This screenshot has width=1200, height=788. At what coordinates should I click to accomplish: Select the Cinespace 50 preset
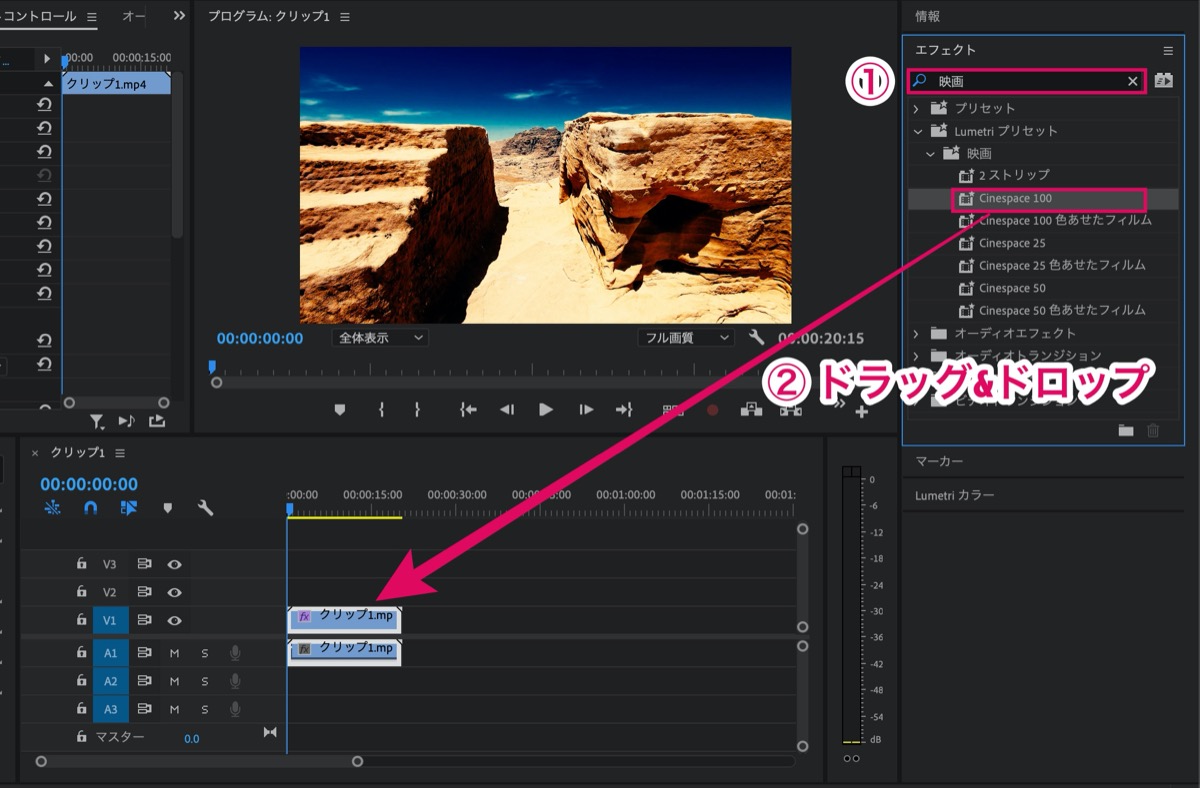click(x=1012, y=288)
